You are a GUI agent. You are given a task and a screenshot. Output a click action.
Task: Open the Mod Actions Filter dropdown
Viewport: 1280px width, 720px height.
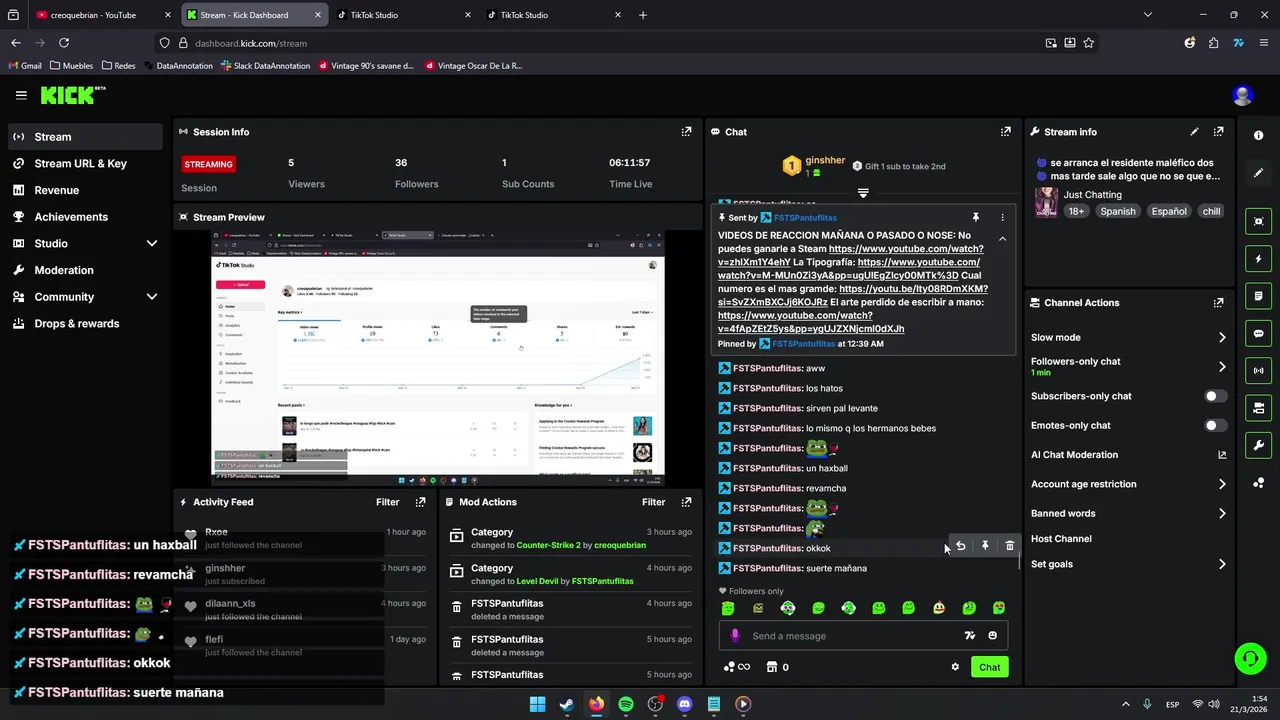click(653, 502)
